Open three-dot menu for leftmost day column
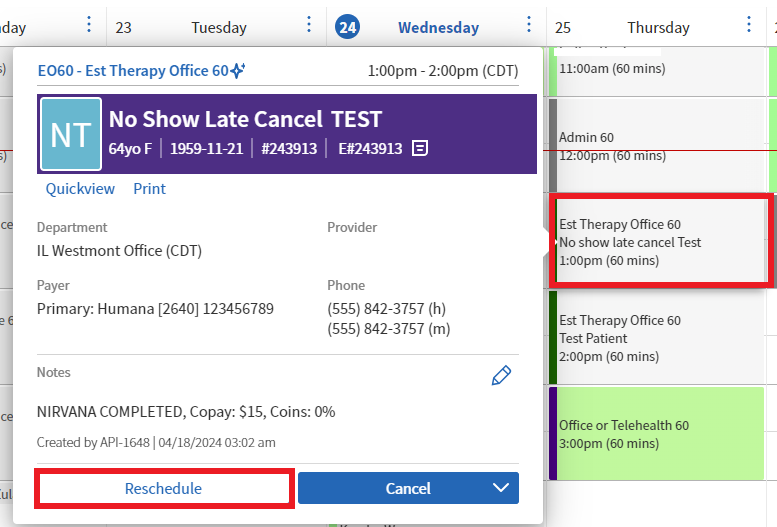777x527 pixels. (89, 24)
